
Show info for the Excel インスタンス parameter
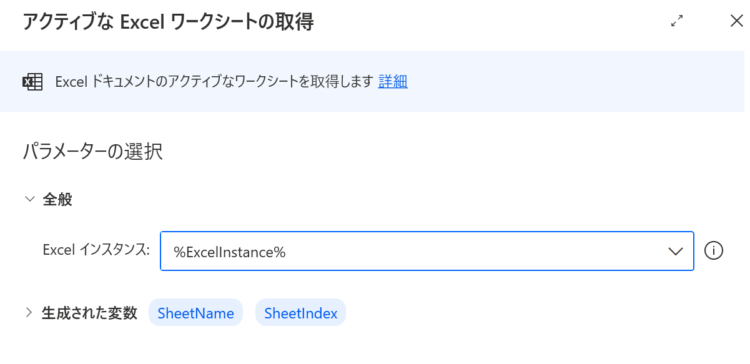pos(713,251)
